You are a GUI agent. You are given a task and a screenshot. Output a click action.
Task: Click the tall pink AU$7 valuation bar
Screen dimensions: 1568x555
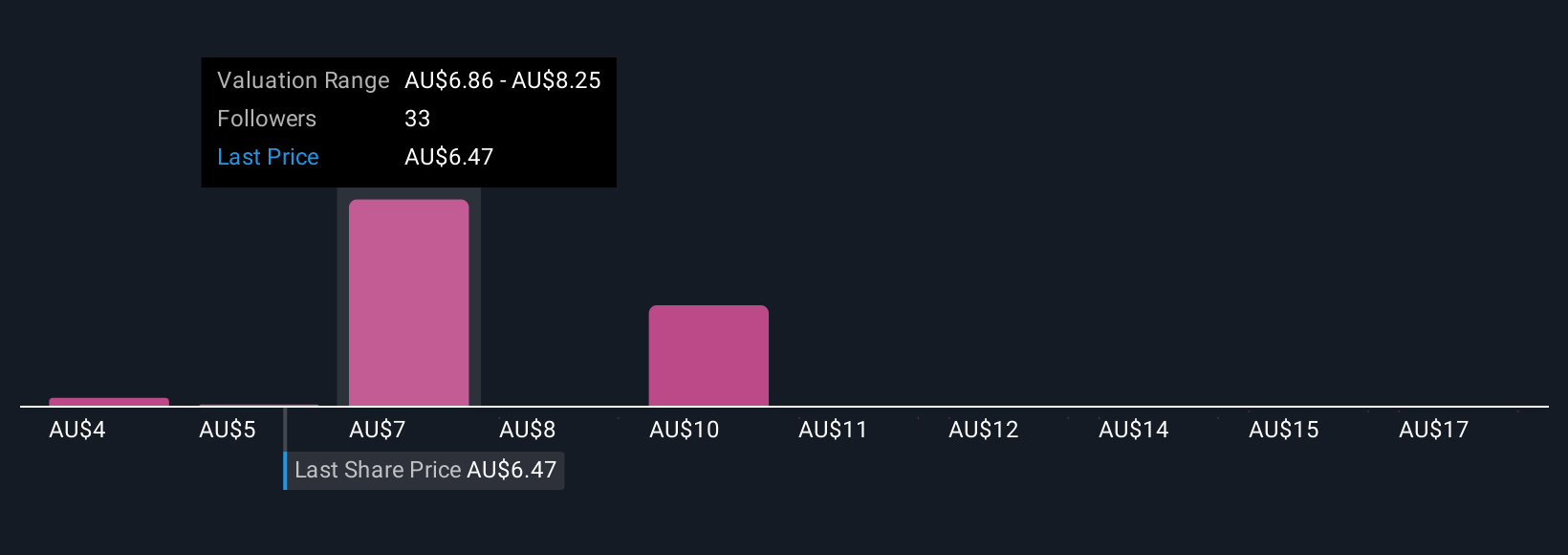tap(409, 302)
